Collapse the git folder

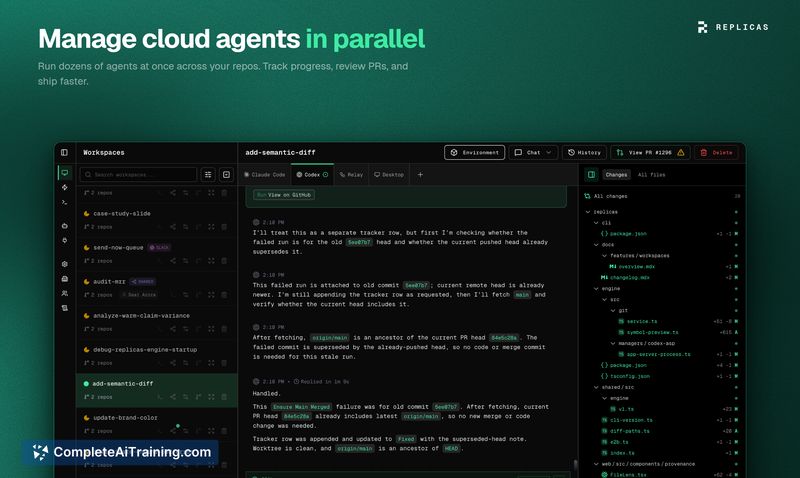click(613, 310)
